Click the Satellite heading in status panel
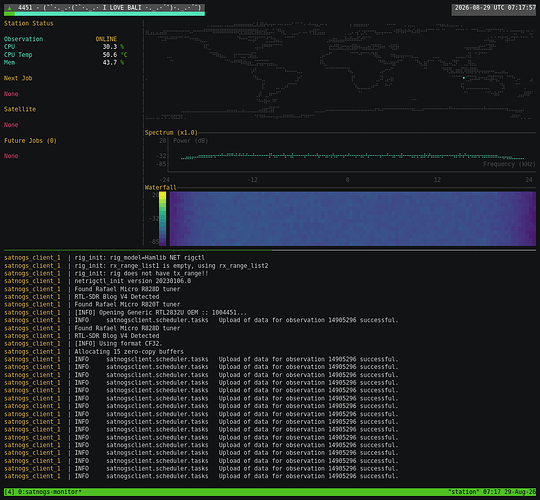This screenshot has height=500, width=540. pyautogui.click(x=20, y=109)
